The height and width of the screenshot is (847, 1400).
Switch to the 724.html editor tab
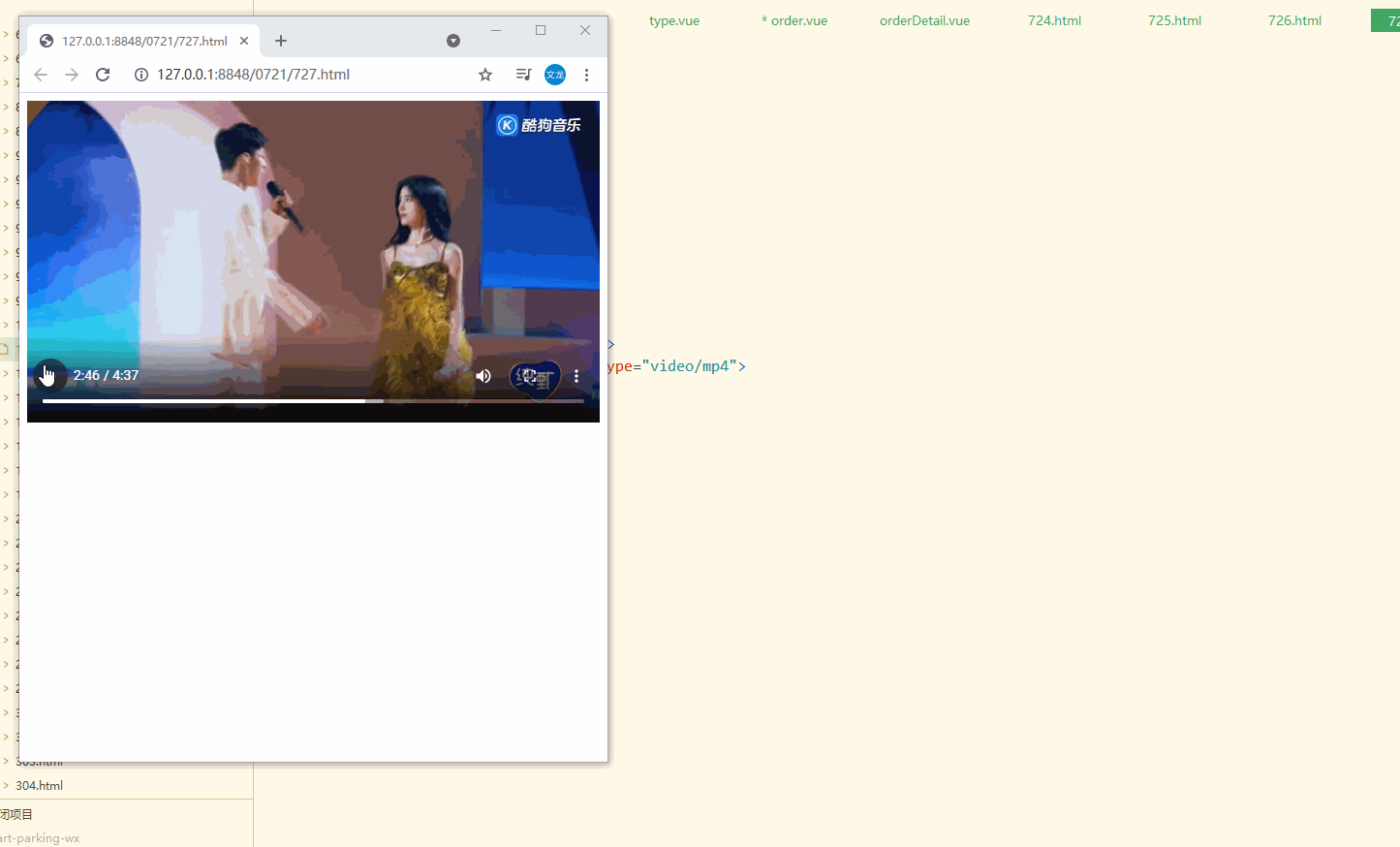[1054, 20]
